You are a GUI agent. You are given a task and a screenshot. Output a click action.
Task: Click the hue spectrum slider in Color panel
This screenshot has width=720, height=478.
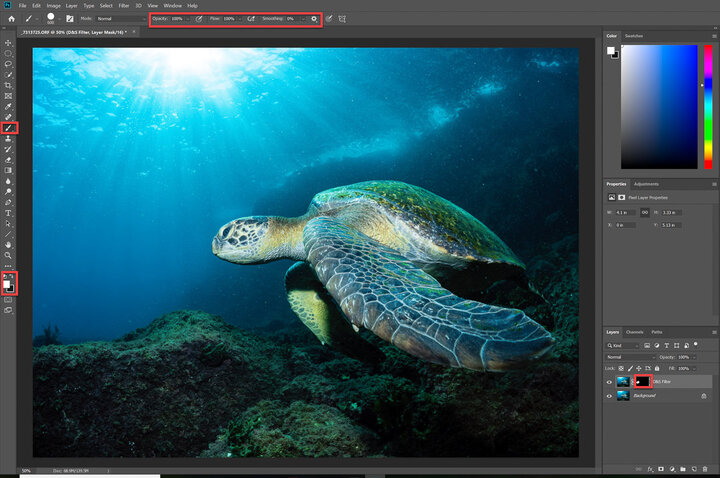tap(709, 105)
